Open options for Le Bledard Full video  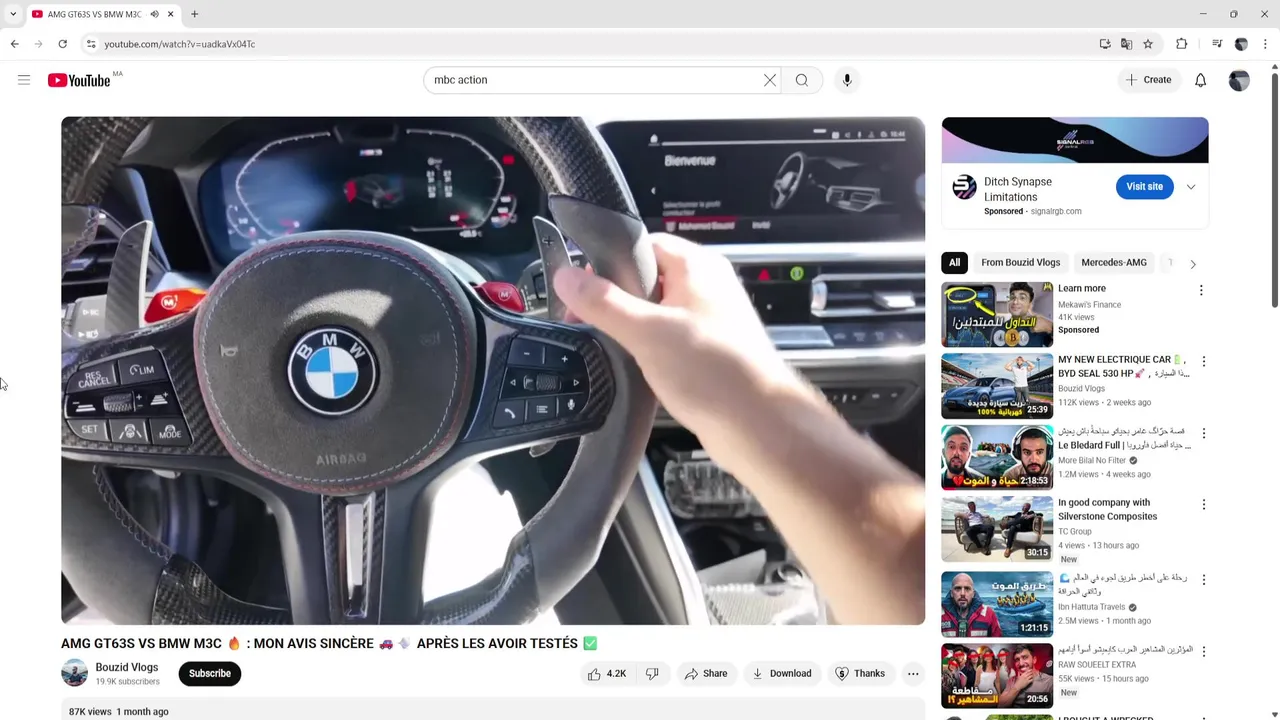(1203, 433)
